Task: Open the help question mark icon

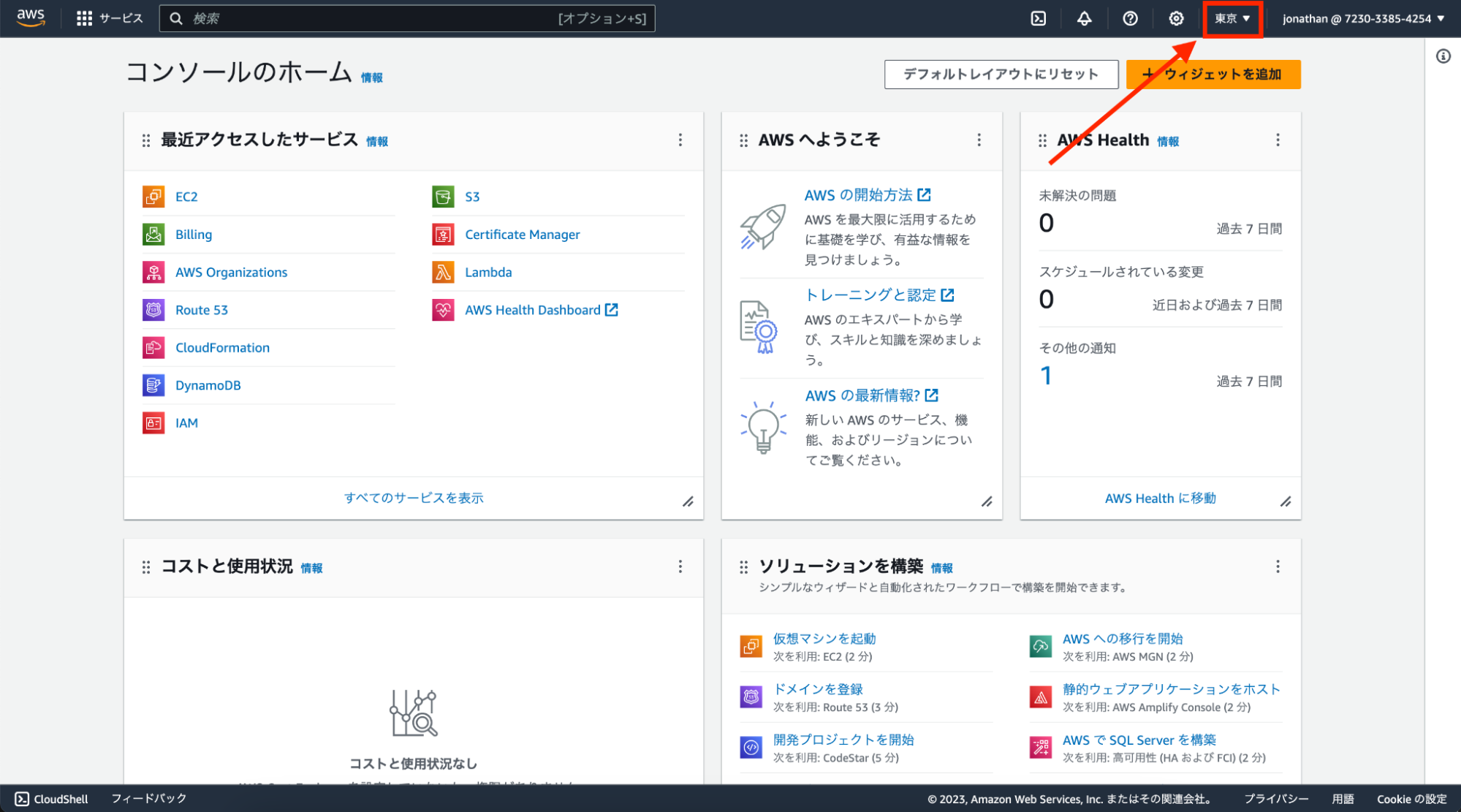Action: point(1130,18)
